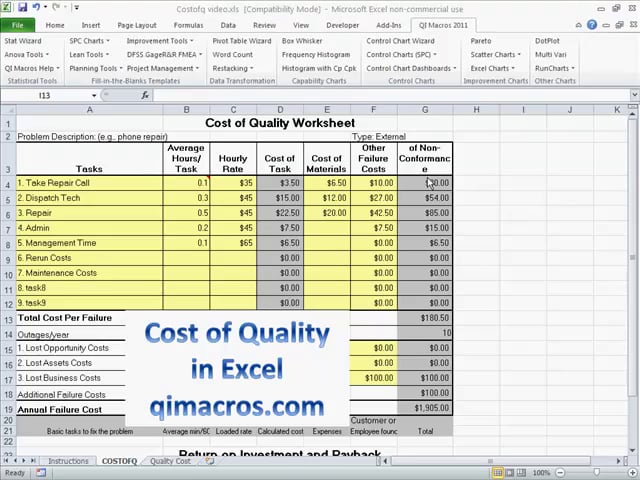Switch to the Formulas ribbon tab
This screenshot has width=640, height=480.
click(188, 25)
